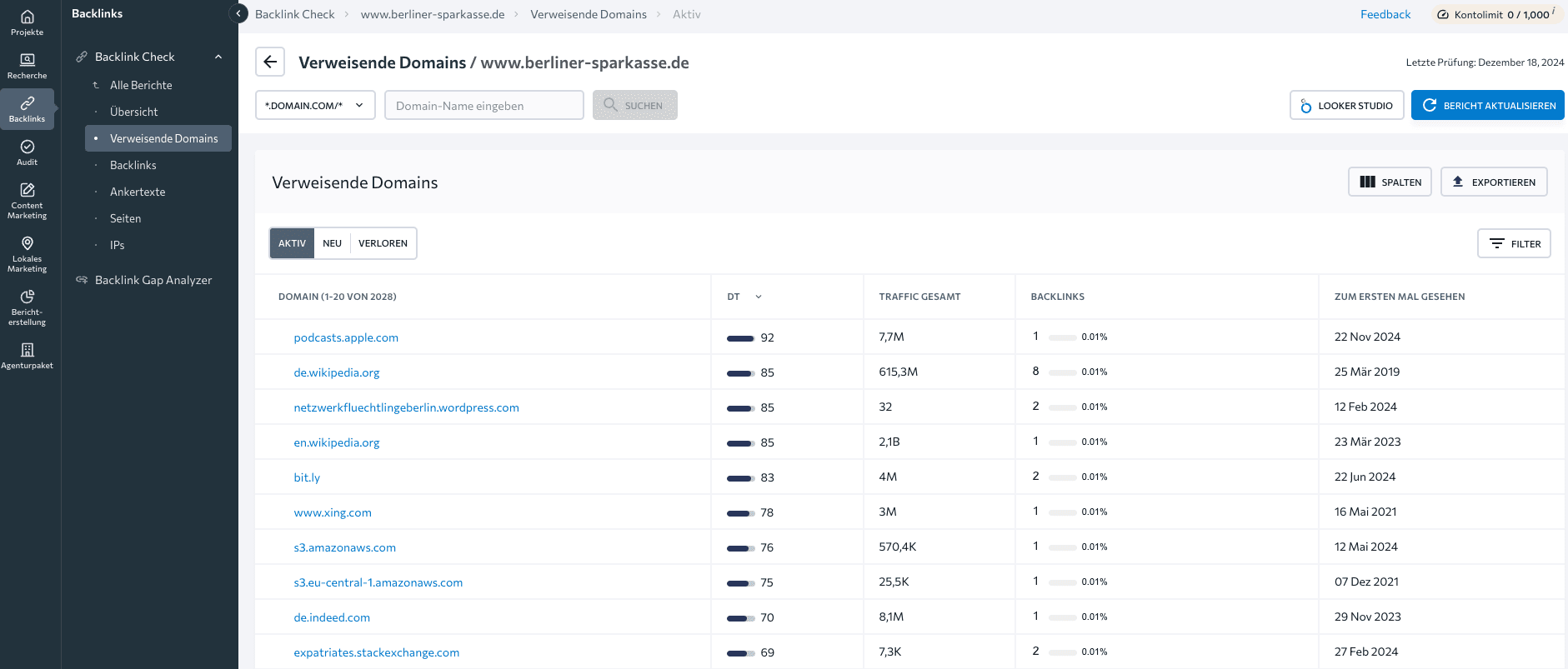1568x669 pixels.
Task: Open Projekte in the left sidebar
Action: coord(27,22)
